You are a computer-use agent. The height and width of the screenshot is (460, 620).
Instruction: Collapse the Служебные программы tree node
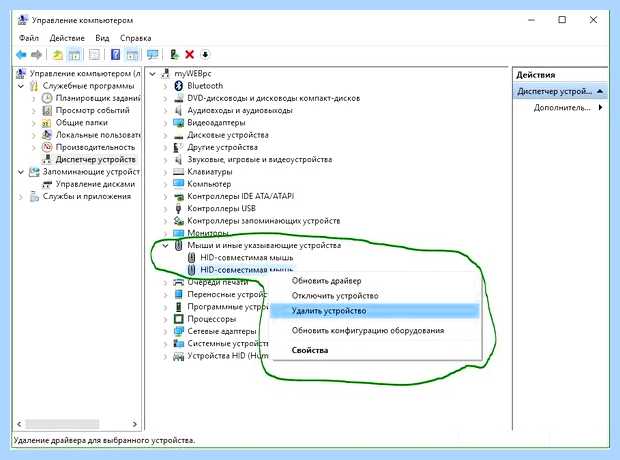[x=21, y=86]
